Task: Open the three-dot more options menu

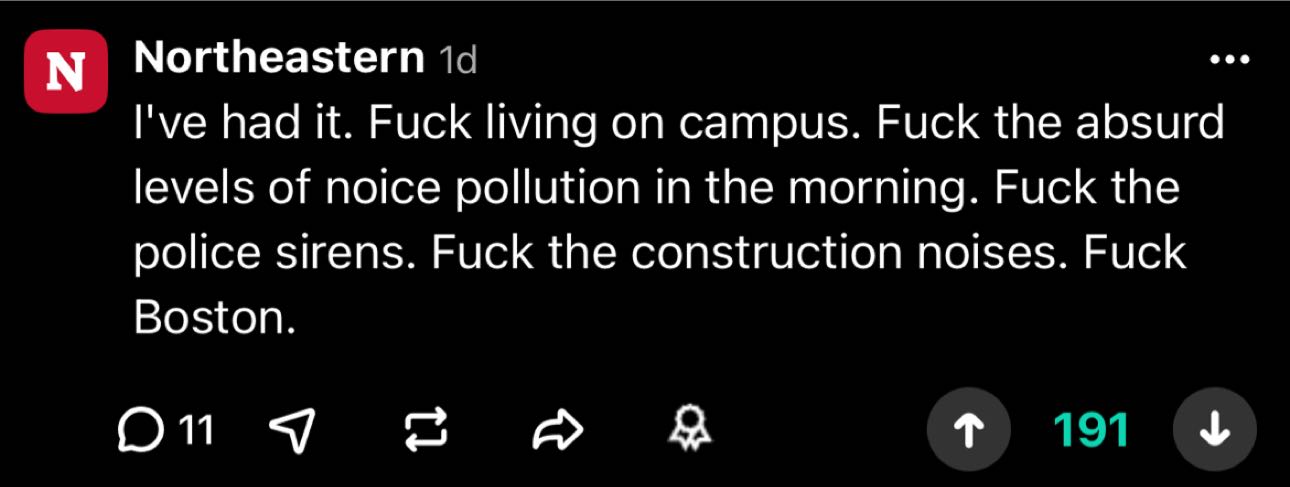Action: pyautogui.click(x=1229, y=61)
